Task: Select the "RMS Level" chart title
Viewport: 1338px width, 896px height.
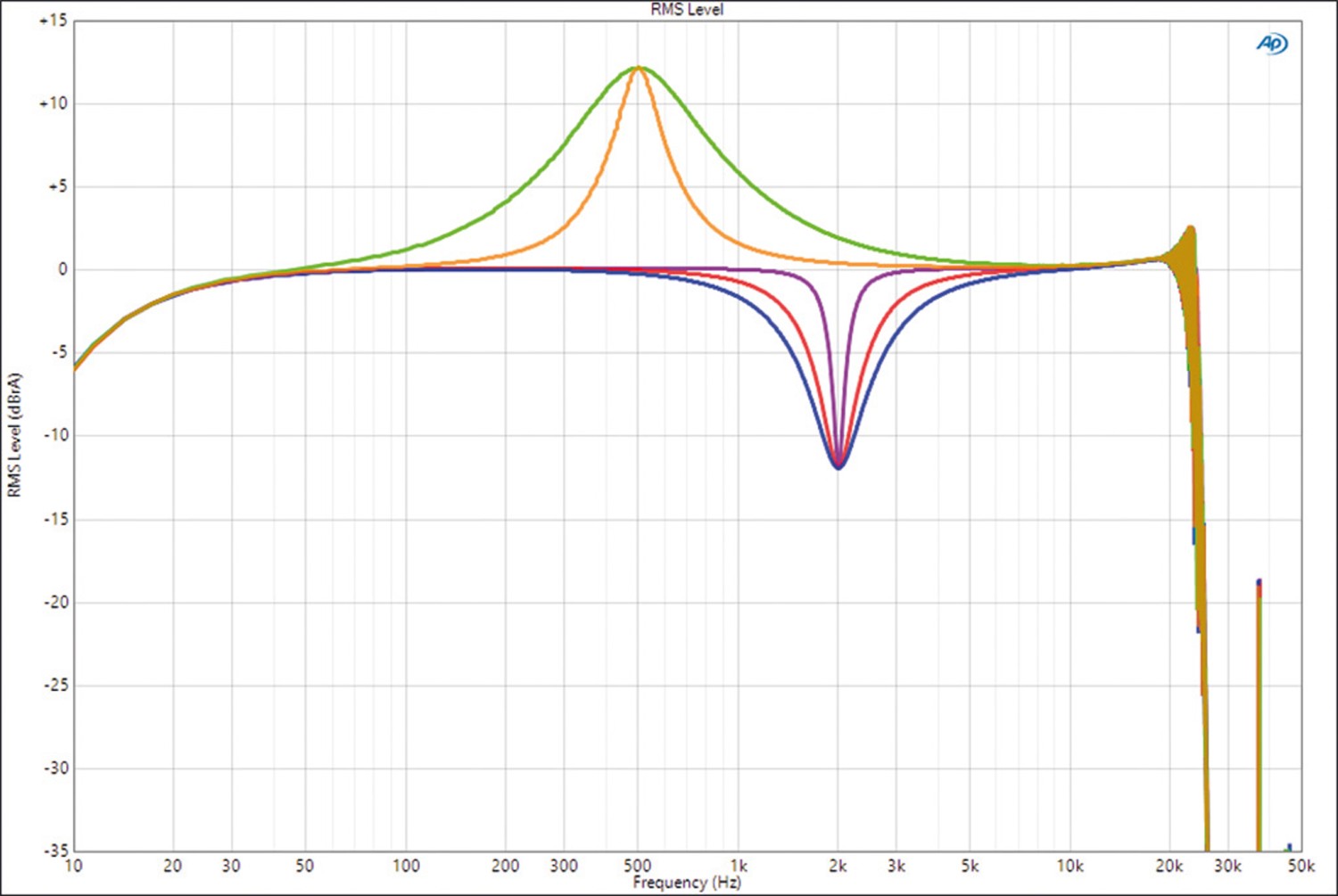Action: (x=686, y=10)
